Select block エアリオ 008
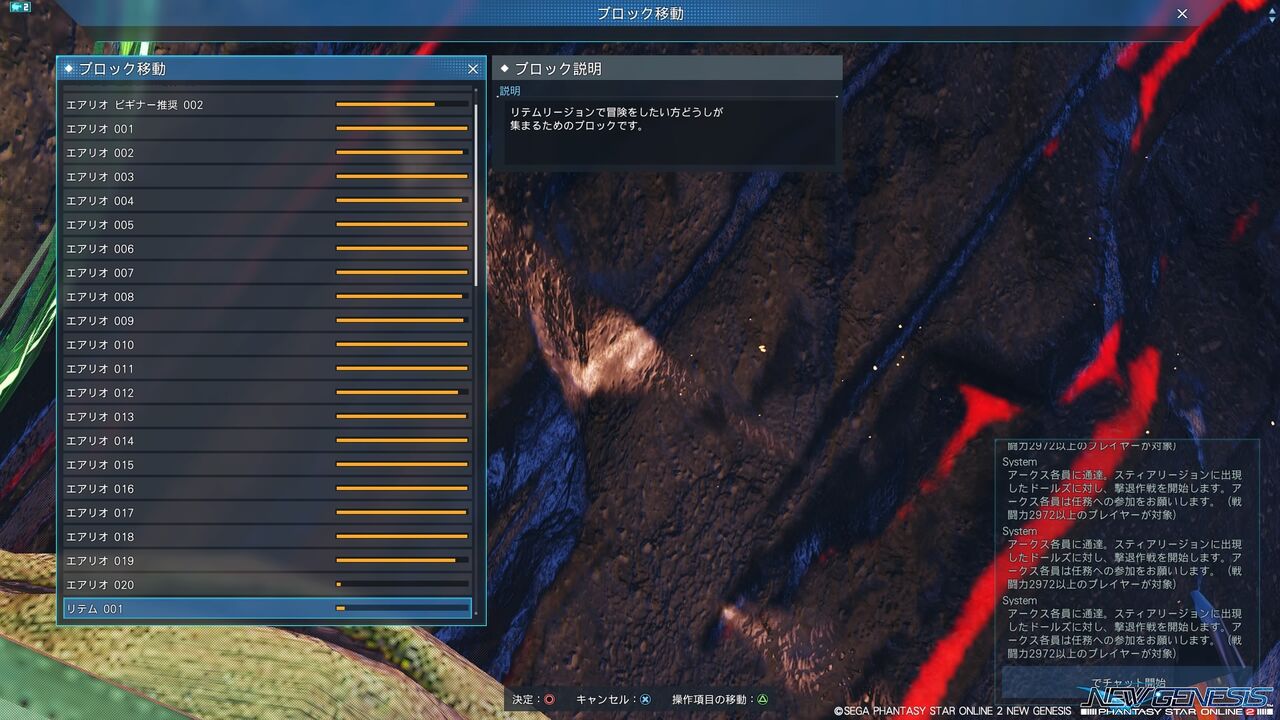This screenshot has width=1280, height=720. click(266, 296)
